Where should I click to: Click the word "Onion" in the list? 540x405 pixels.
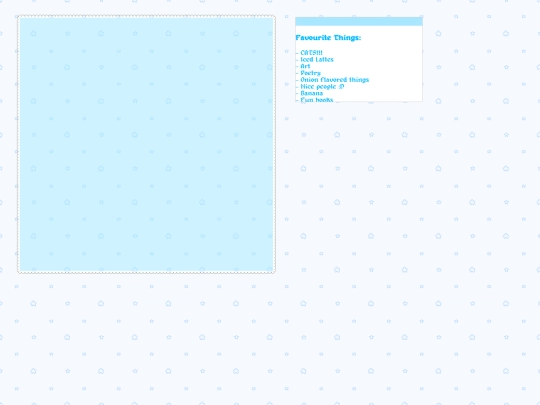[x=309, y=80]
